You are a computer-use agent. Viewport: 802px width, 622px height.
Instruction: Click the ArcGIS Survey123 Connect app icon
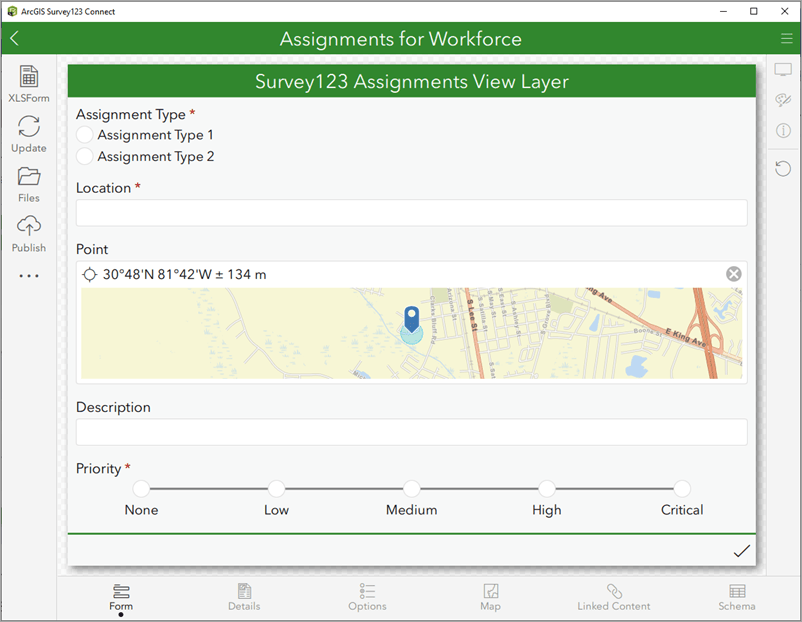click(x=12, y=11)
